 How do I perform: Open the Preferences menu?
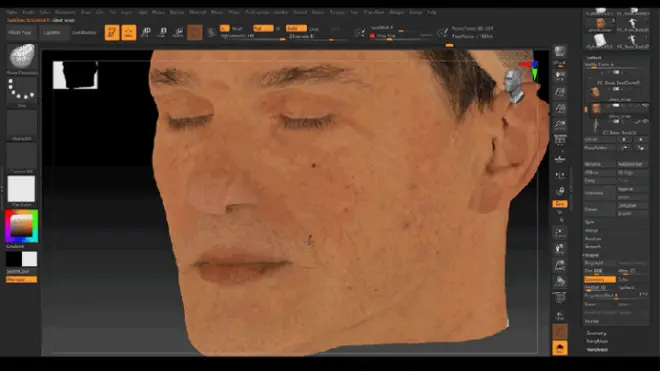[x=257, y=12]
